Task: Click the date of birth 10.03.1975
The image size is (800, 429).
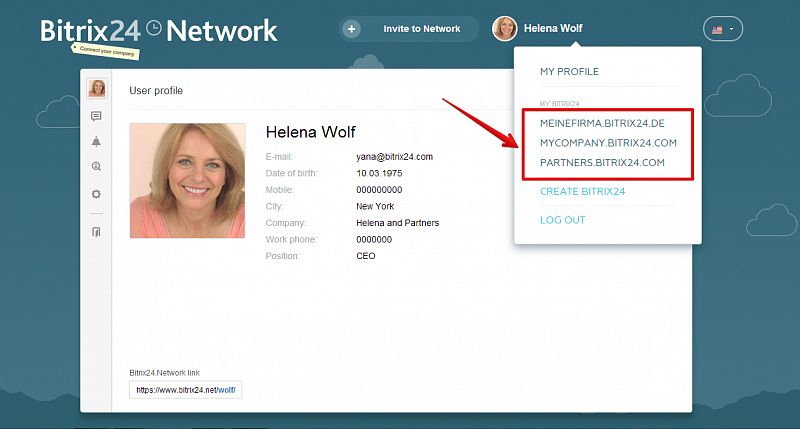Action: point(379,173)
